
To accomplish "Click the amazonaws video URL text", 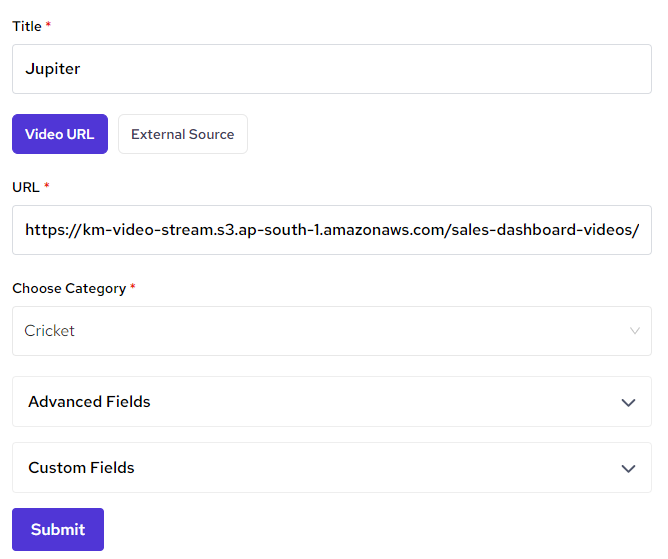I will (331, 230).
